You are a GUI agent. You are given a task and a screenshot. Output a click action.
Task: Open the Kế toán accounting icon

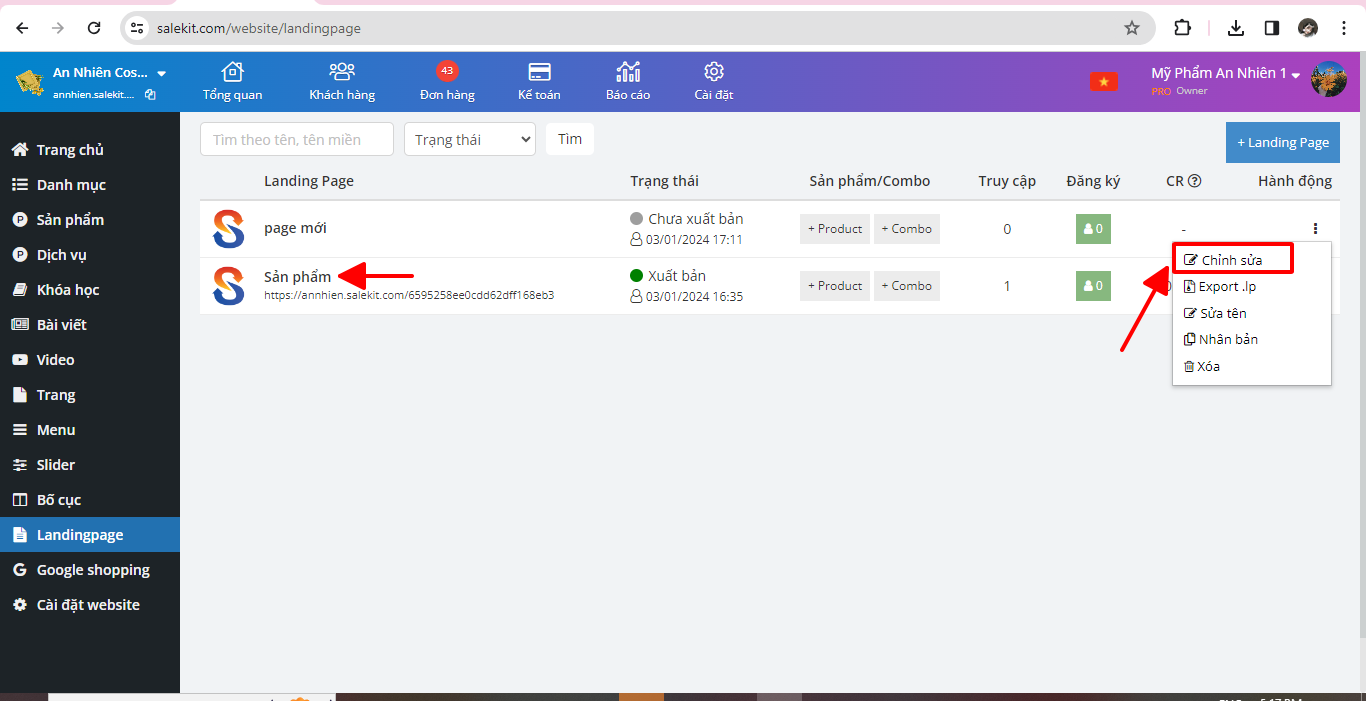[x=539, y=72]
